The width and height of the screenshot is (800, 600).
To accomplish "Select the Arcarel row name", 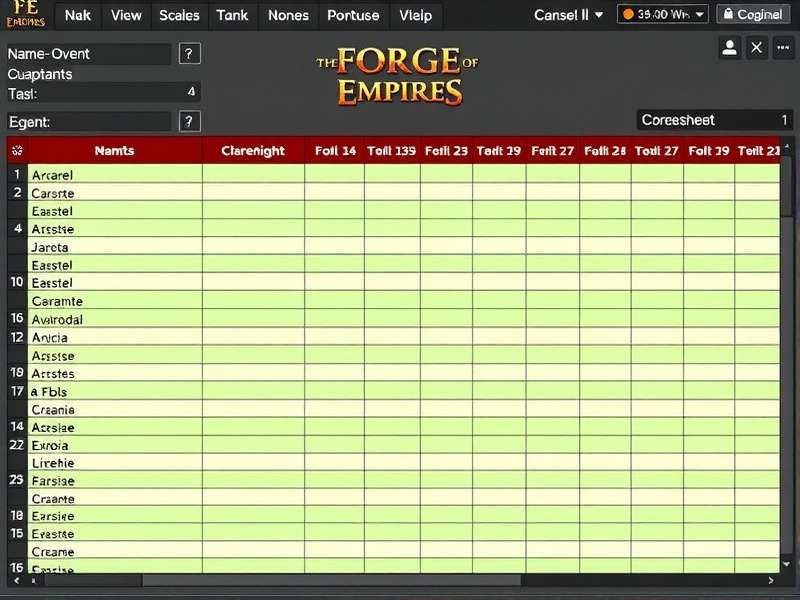I will tap(52, 175).
